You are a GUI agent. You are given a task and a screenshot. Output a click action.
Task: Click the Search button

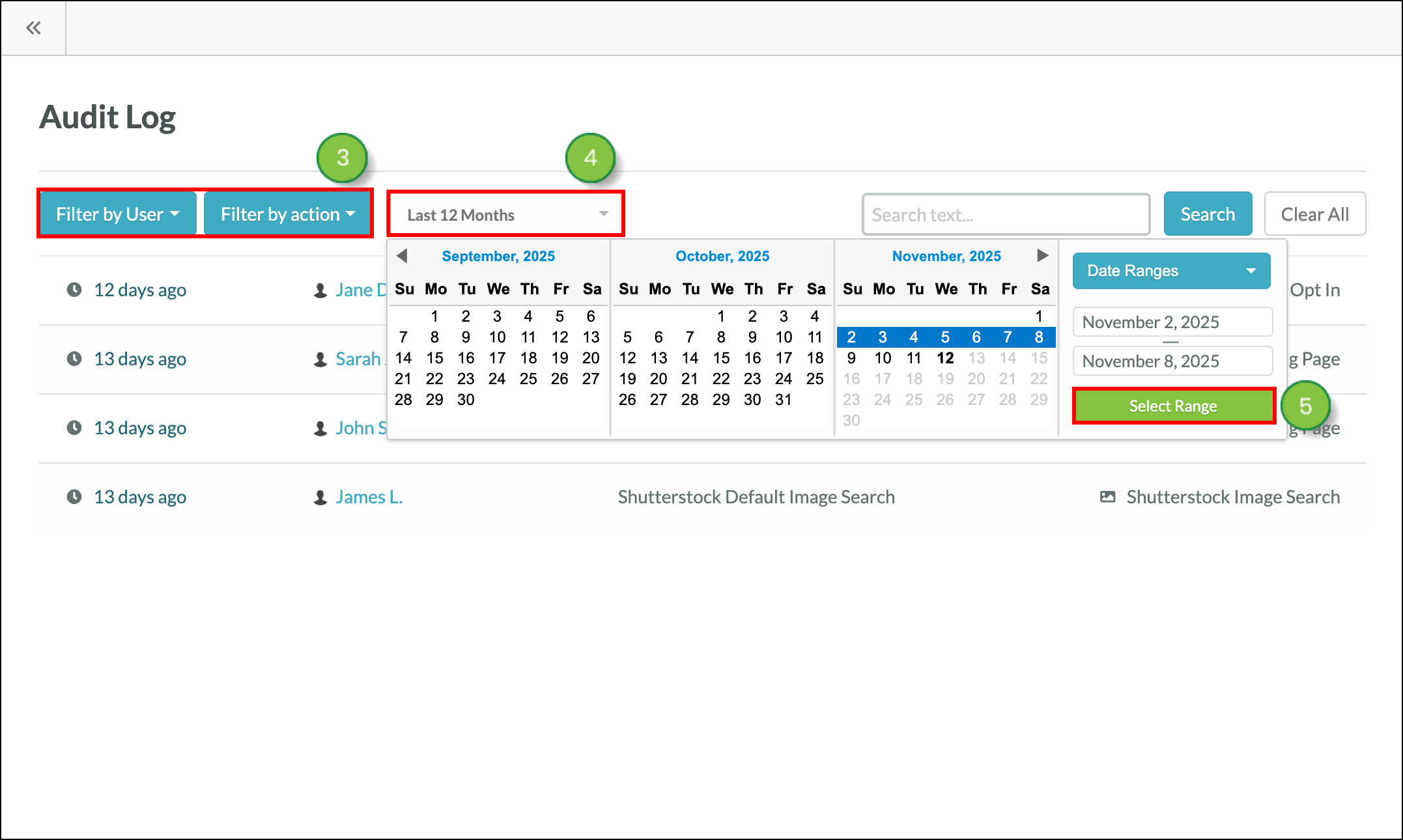pos(1207,214)
